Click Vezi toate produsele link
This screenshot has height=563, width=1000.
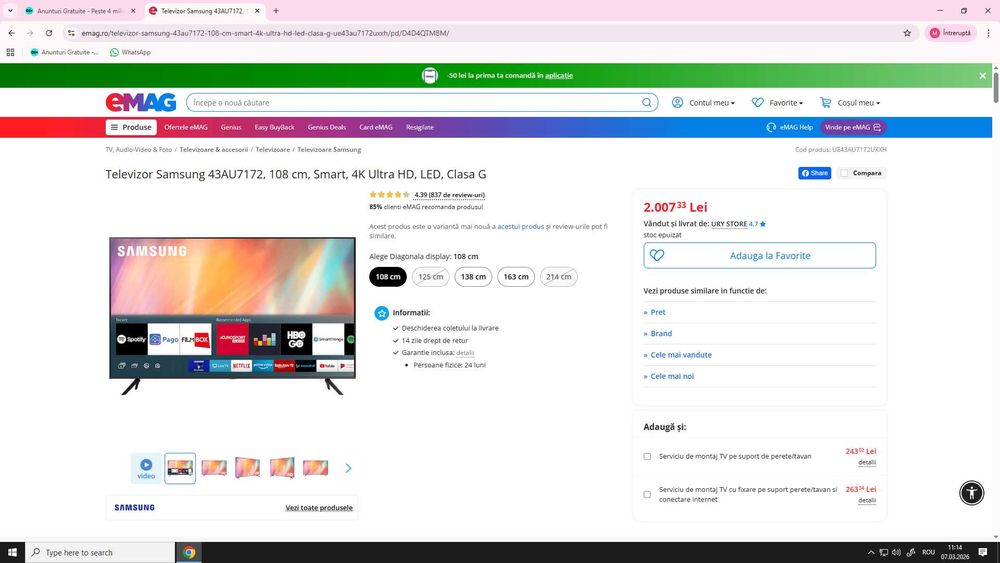[x=319, y=508]
